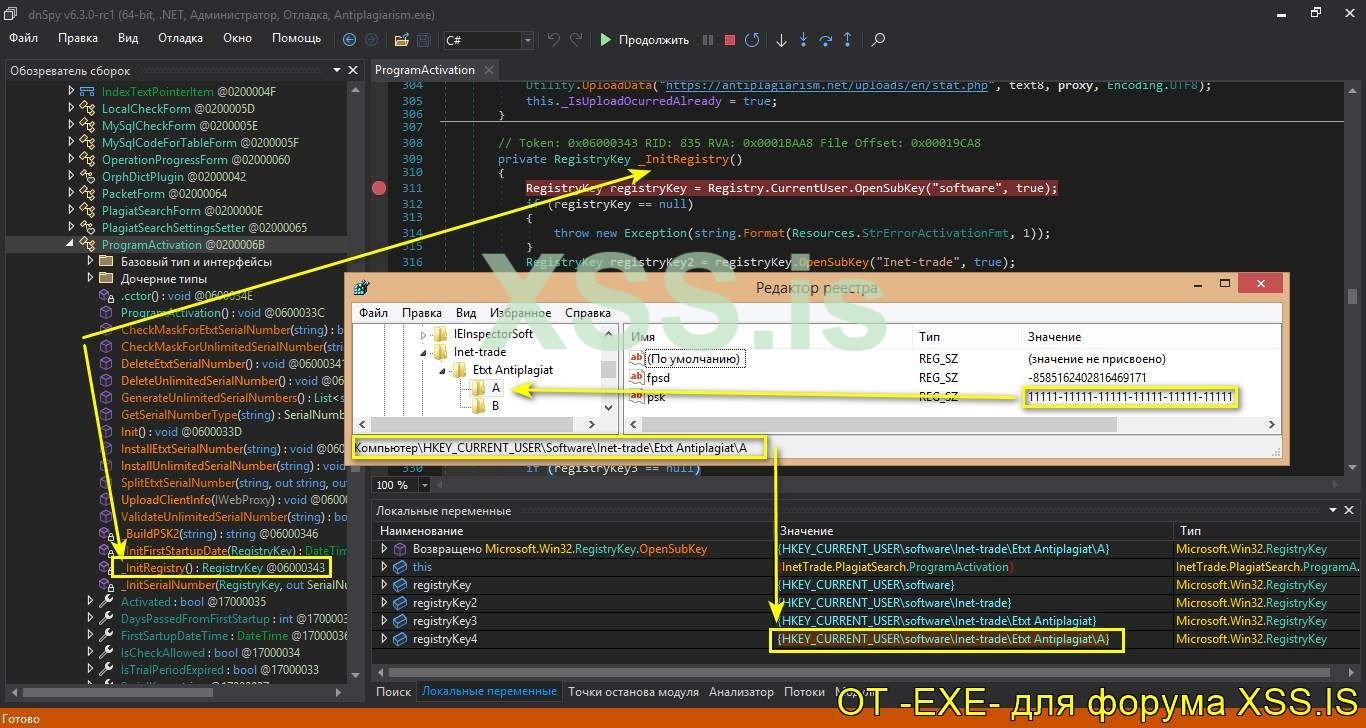Viewport: 1366px width, 728px height.
Task: Click the undo arrow icon in toolbar
Action: click(554, 40)
